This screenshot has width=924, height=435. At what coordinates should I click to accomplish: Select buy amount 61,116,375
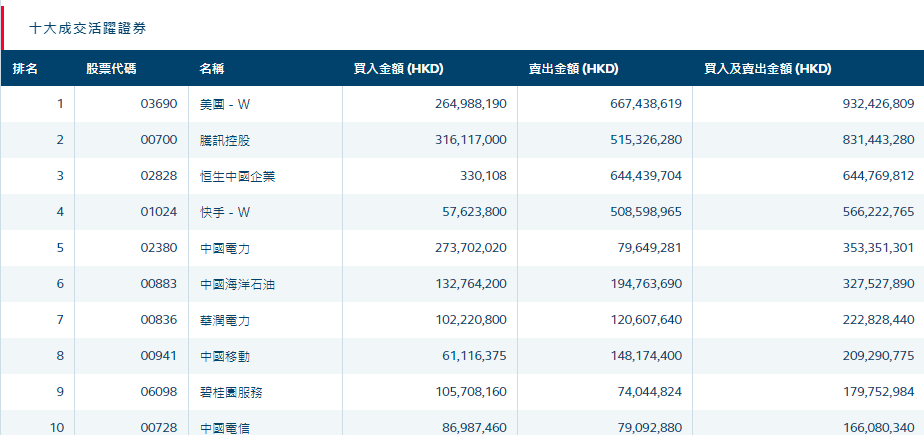[474, 355]
